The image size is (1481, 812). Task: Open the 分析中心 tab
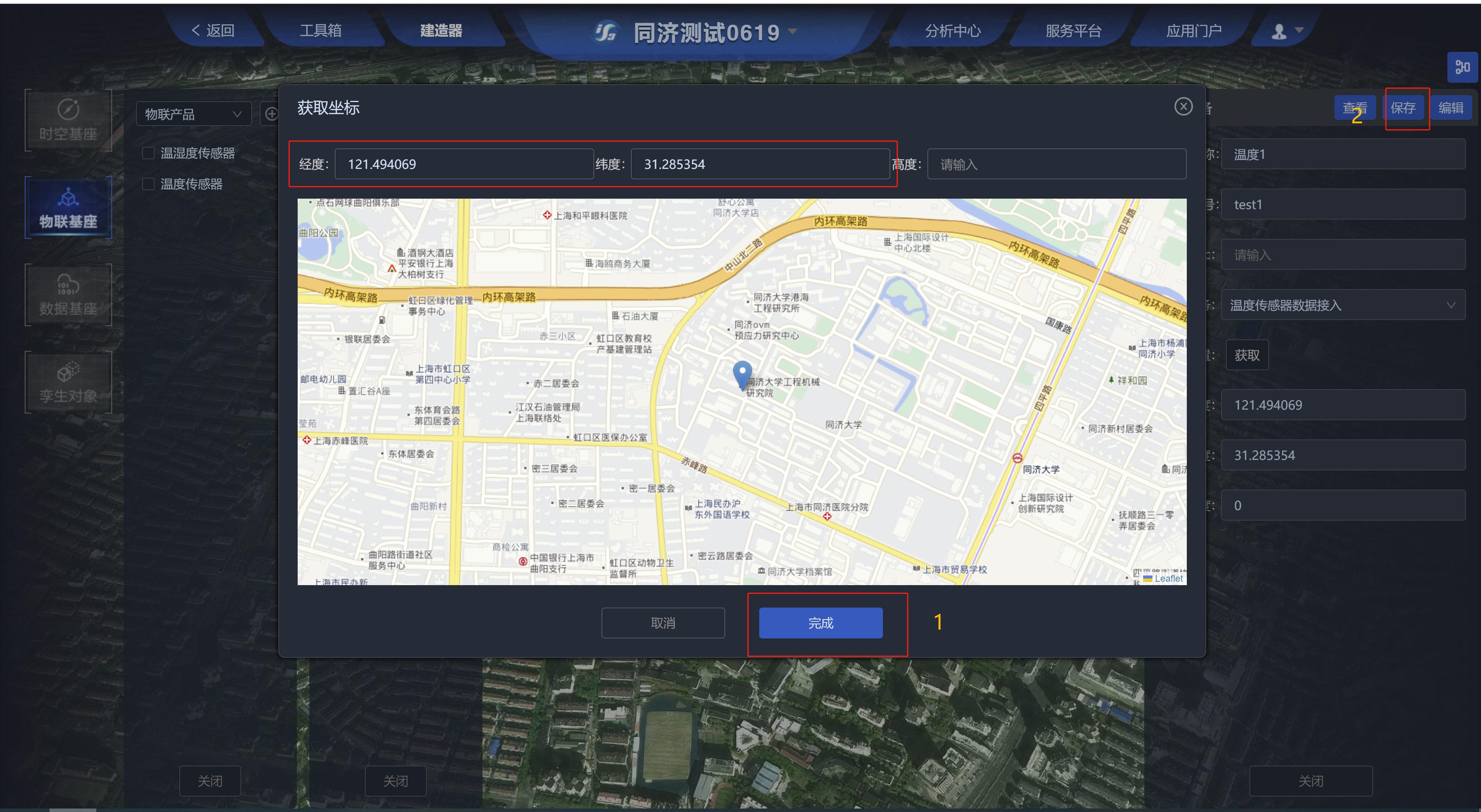(953, 31)
